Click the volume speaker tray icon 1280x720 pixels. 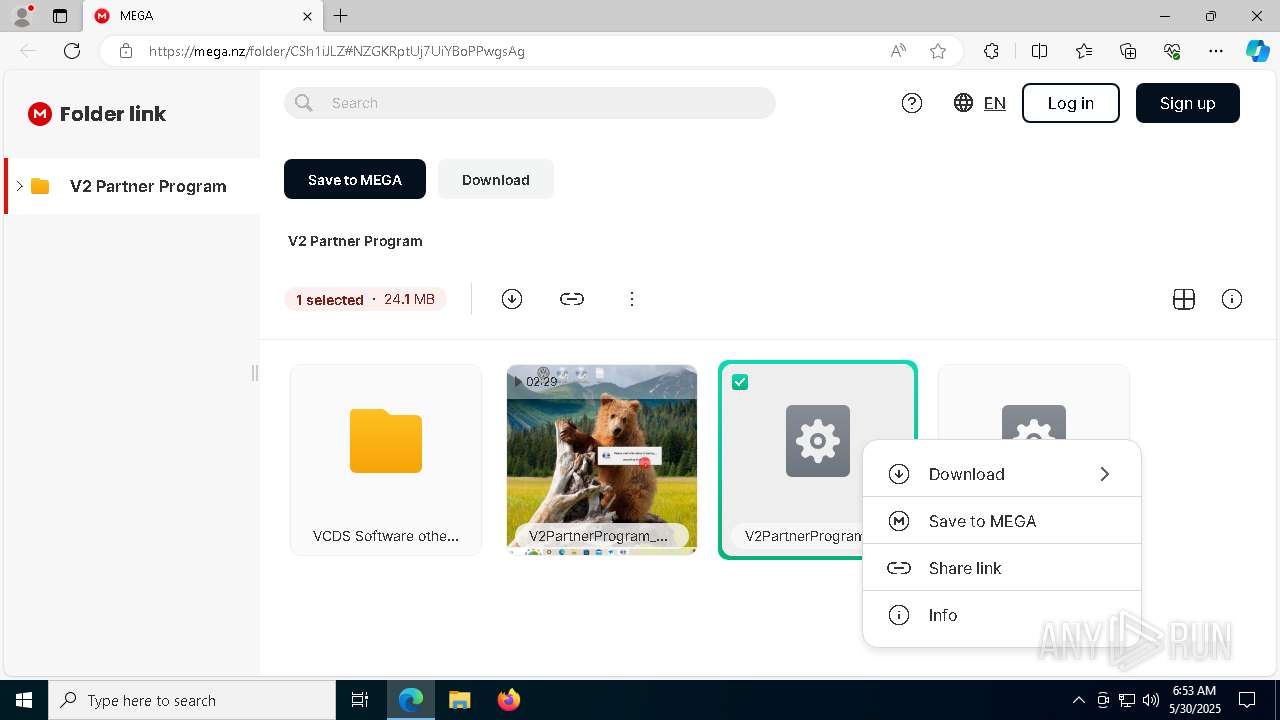point(1151,700)
